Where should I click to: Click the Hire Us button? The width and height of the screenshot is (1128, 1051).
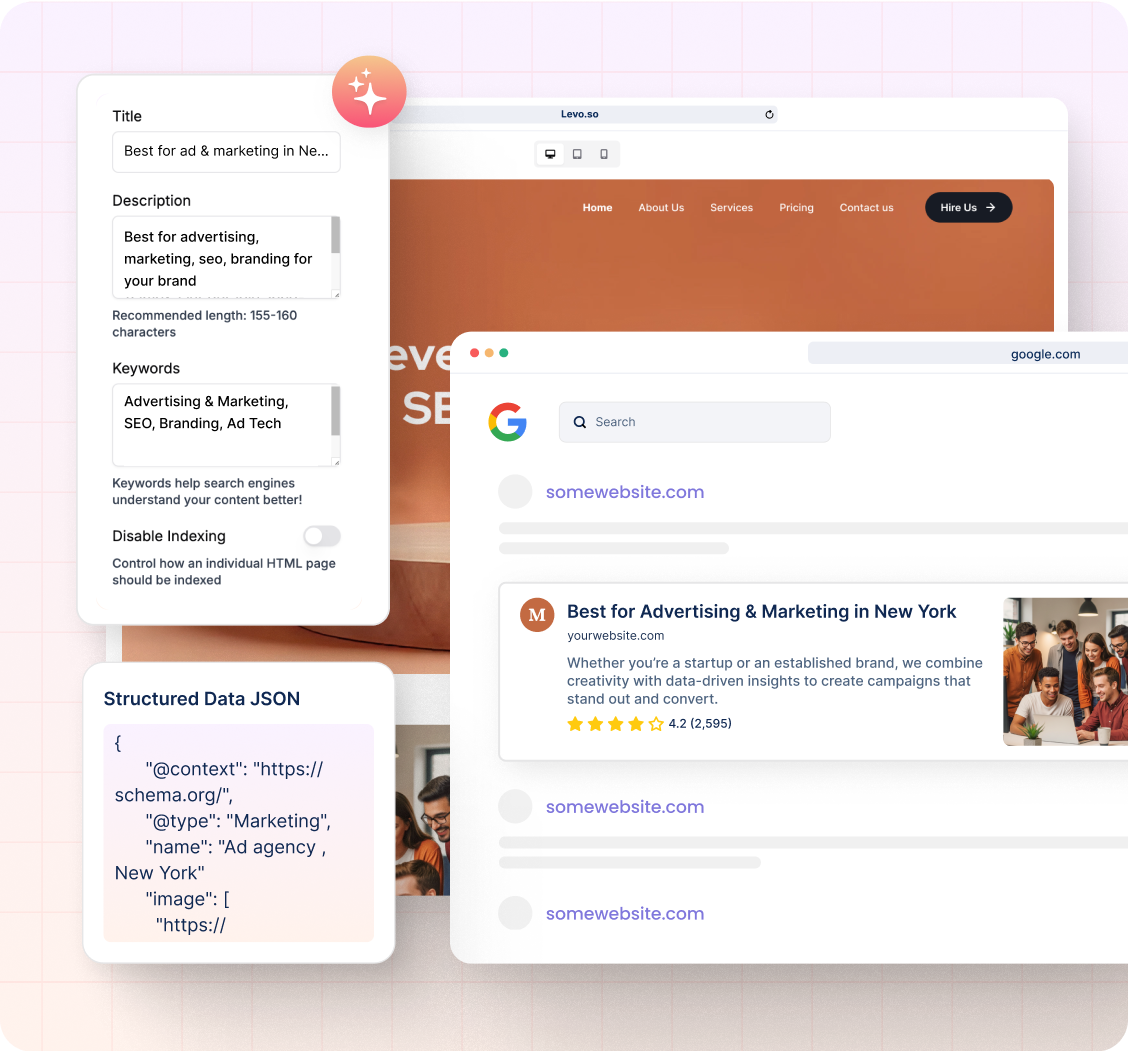click(968, 208)
